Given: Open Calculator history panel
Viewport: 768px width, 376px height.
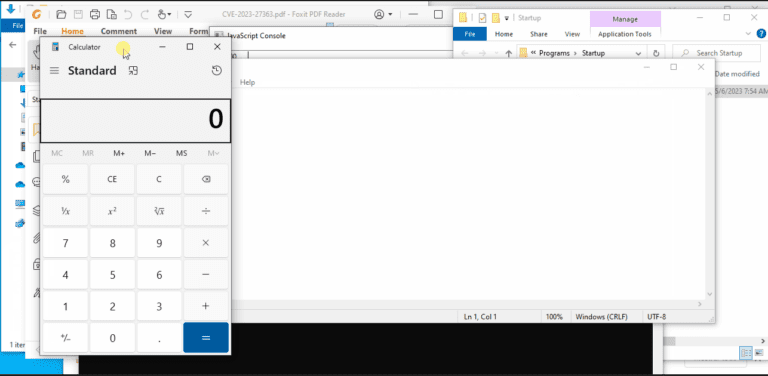Looking at the screenshot, I should click(x=216, y=70).
